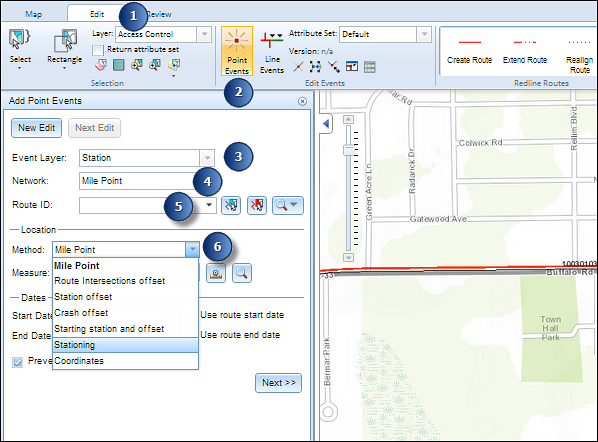The image size is (598, 442).
Task: Open the Line Events tool
Action: 272,53
